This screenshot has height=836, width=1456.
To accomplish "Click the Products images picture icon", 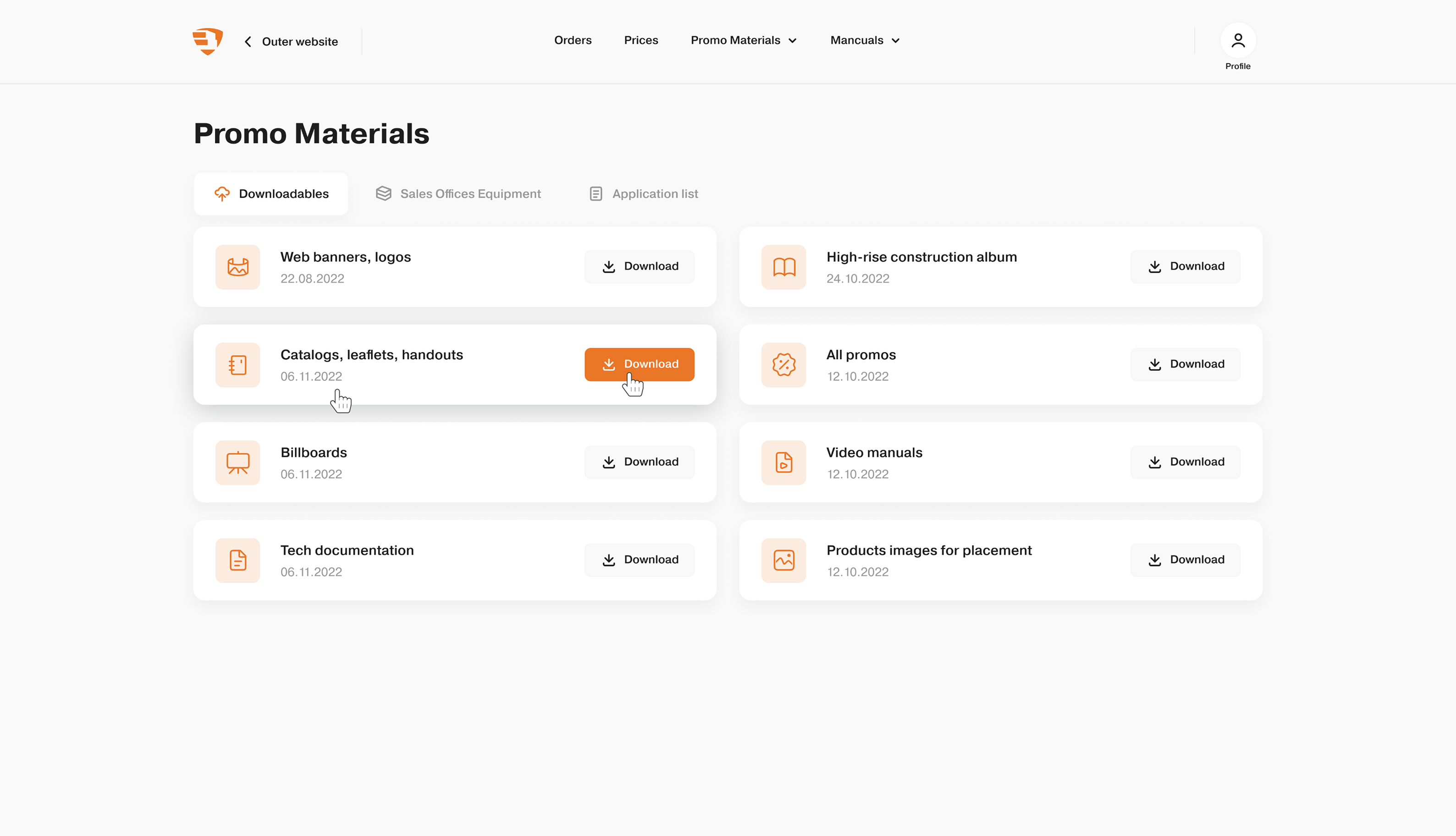I will [x=783, y=560].
